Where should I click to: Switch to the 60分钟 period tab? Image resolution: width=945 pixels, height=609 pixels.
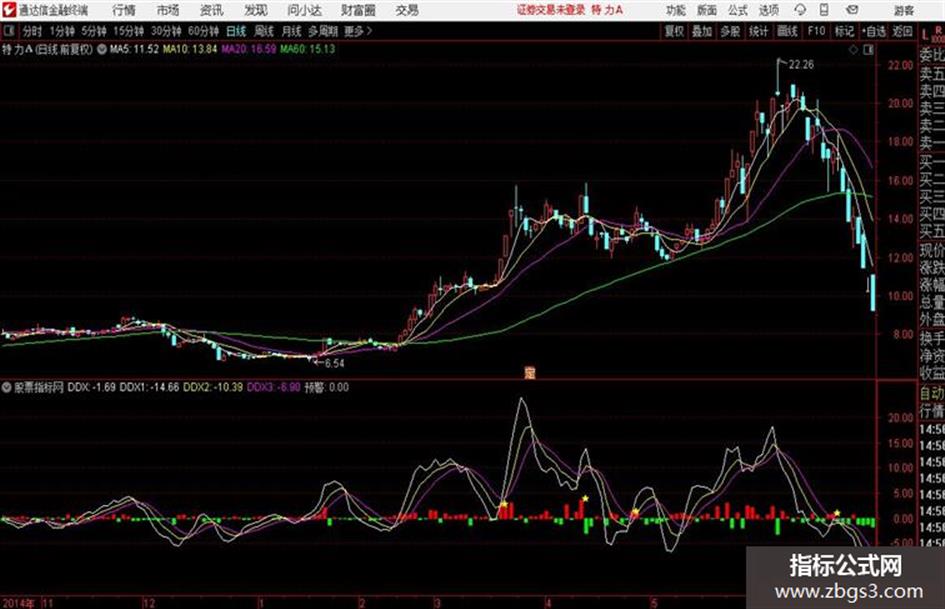click(x=204, y=31)
